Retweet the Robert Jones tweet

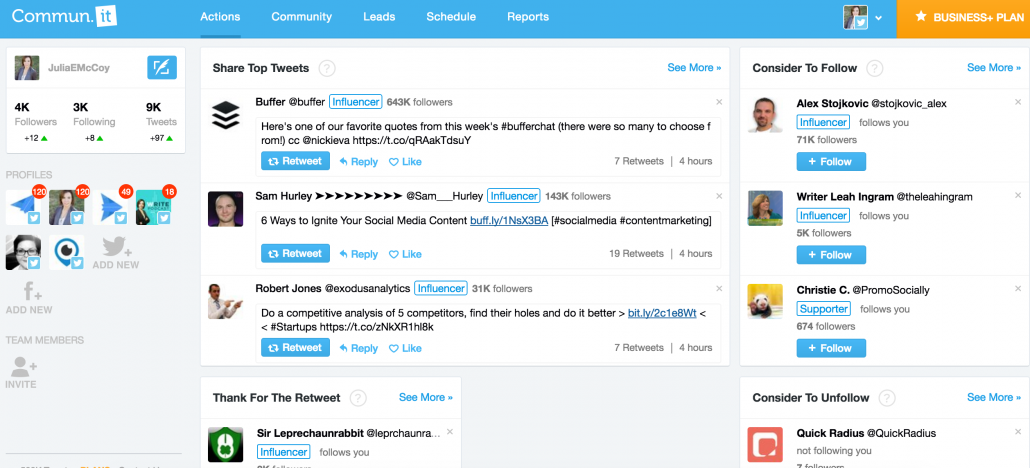pyautogui.click(x=296, y=348)
